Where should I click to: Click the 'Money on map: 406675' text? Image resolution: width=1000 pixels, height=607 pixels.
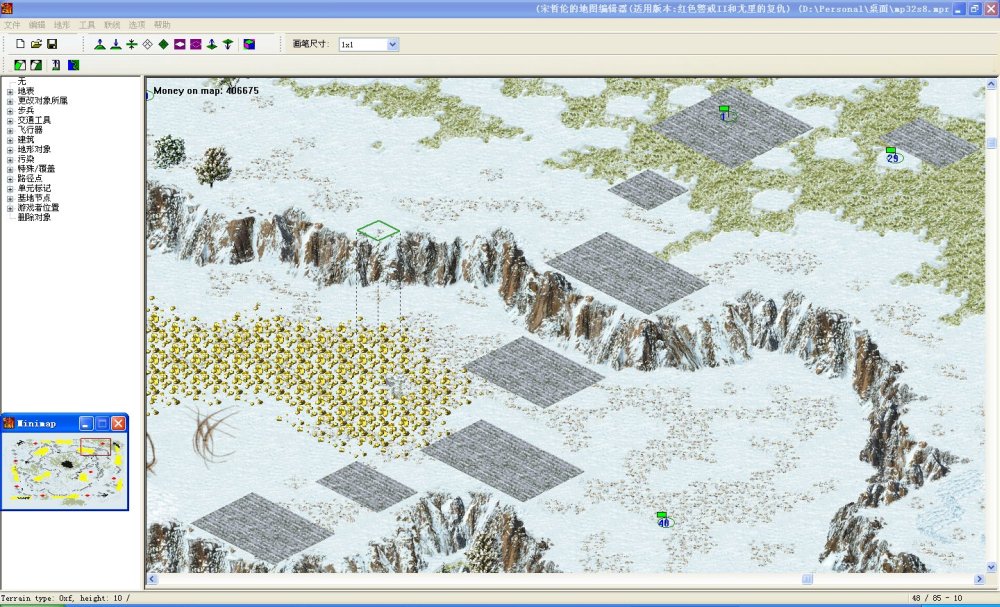(x=206, y=91)
